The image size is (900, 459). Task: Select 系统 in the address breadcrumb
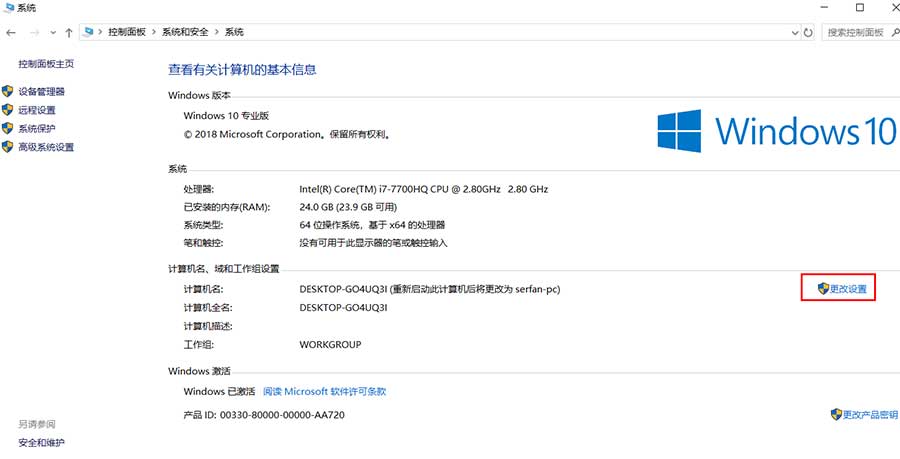[x=234, y=32]
